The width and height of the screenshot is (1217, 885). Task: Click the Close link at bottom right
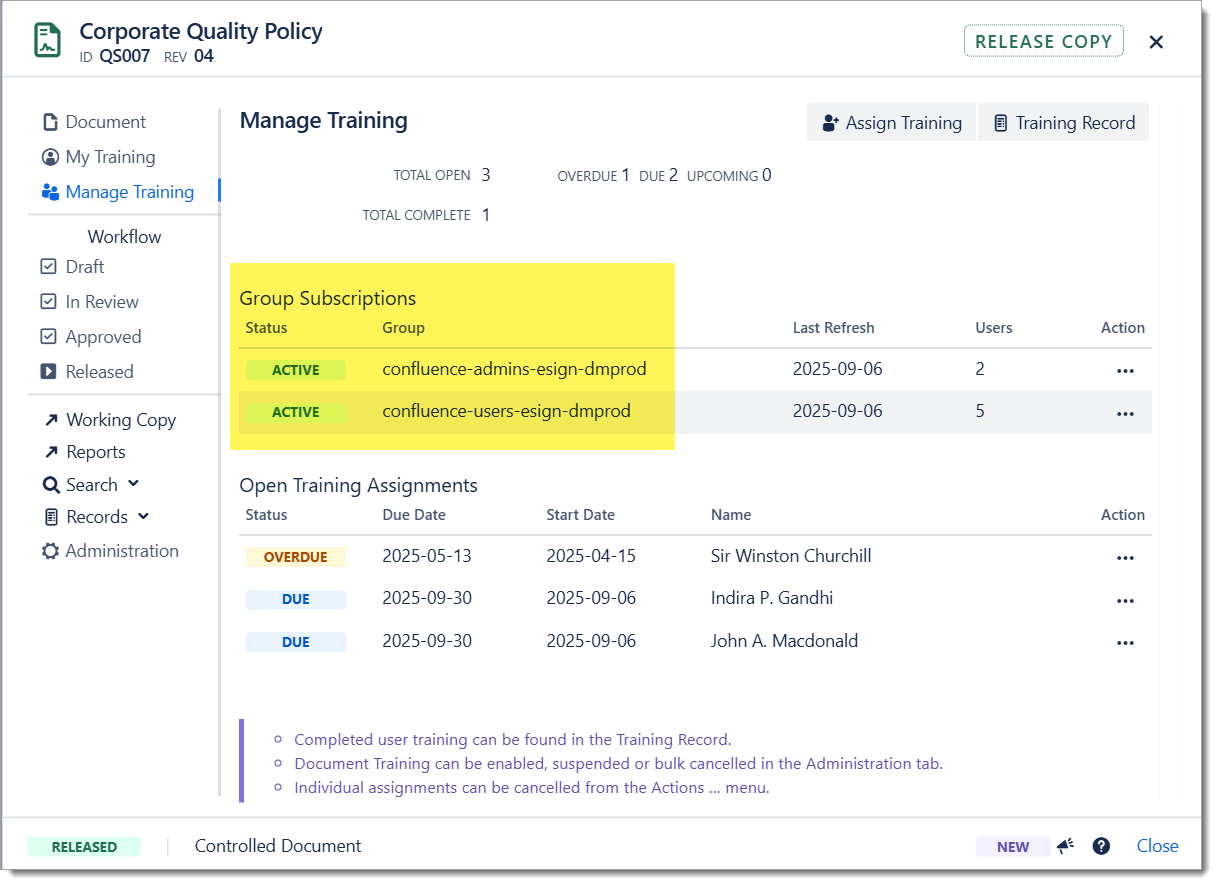click(x=1157, y=846)
